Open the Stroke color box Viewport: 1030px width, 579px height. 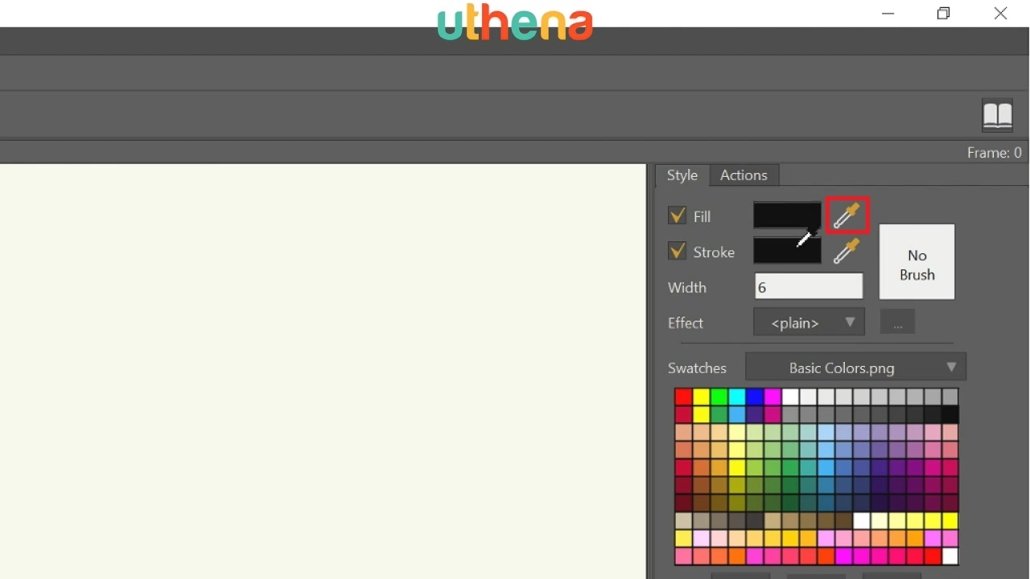click(x=787, y=251)
